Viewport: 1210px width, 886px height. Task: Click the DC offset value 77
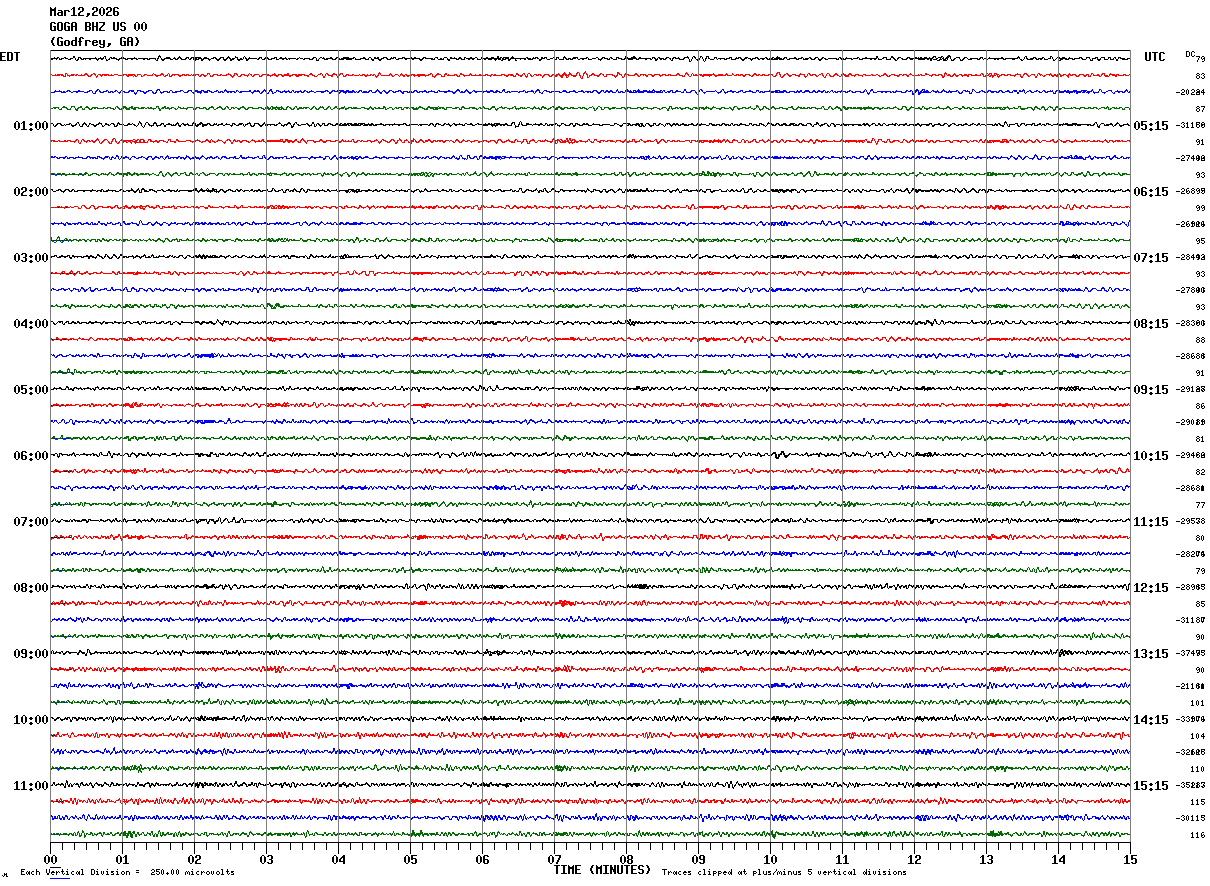click(1200, 505)
